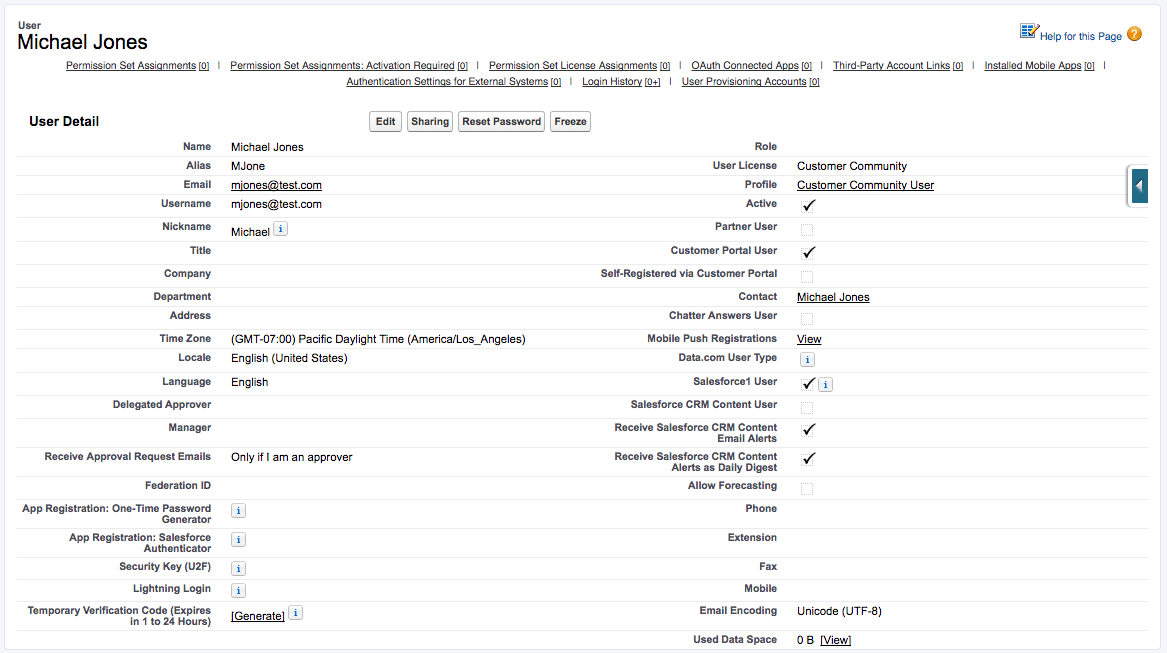The width and height of the screenshot is (1167, 653).
Task: Toggle the Allow Forecasting checkbox
Action: (807, 488)
